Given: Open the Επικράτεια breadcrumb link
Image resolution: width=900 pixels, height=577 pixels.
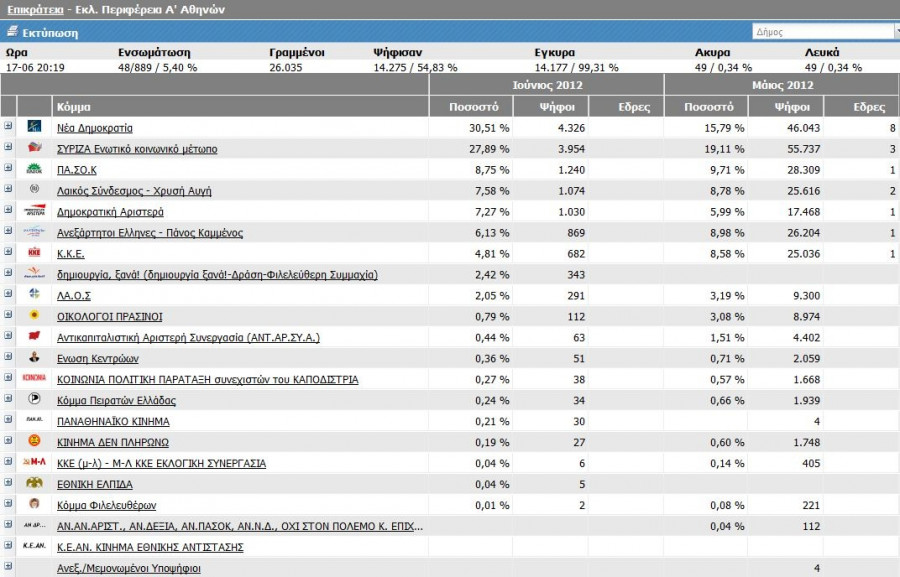Looking at the screenshot, I should [34, 9].
